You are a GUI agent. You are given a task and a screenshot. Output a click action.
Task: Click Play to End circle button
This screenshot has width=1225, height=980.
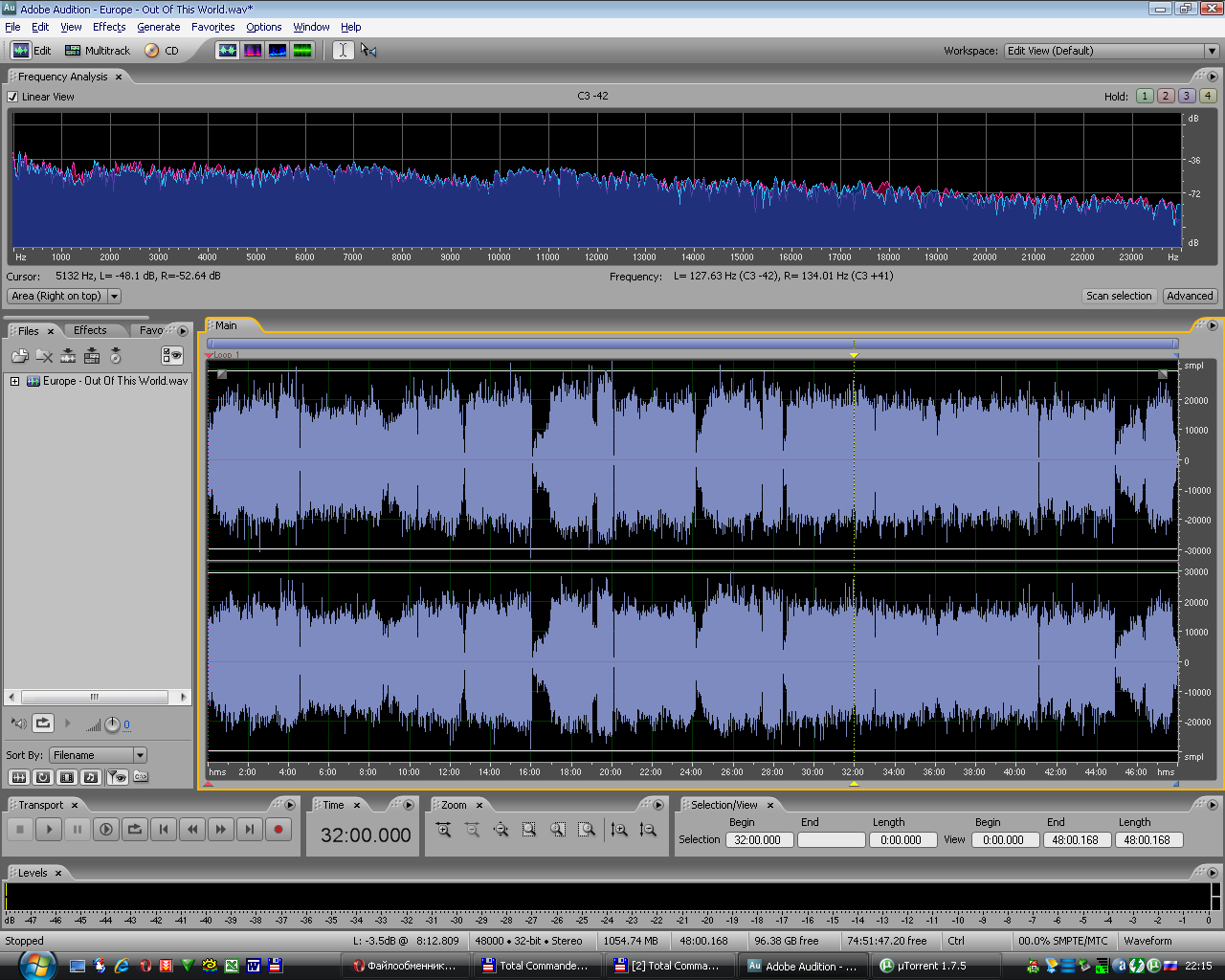coord(106,830)
